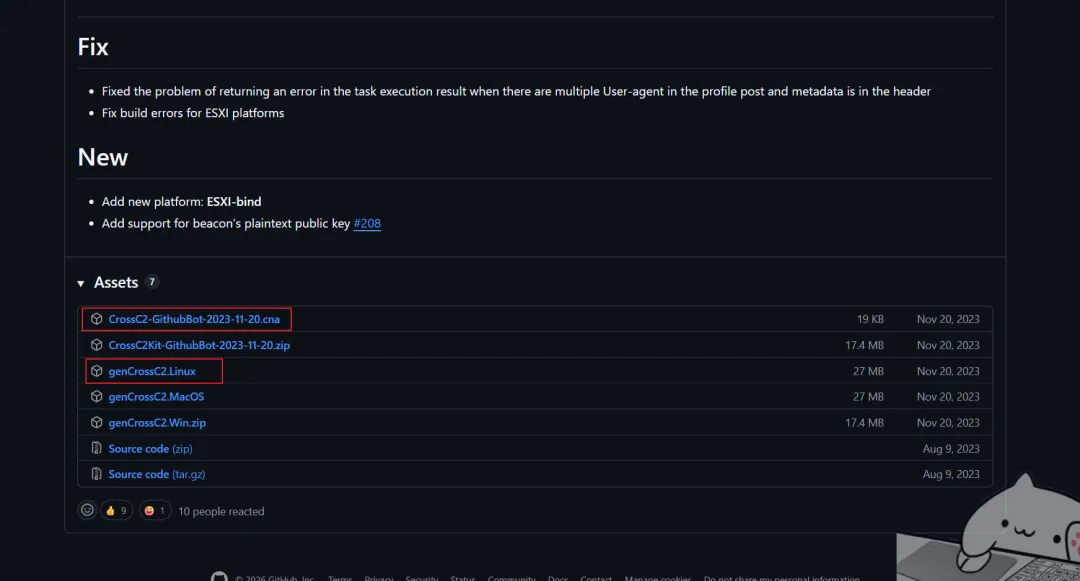The width and height of the screenshot is (1080, 581).
Task: Click package icon beside CrossC2-GithubBot .cna asset
Action: pyautogui.click(x=96, y=319)
